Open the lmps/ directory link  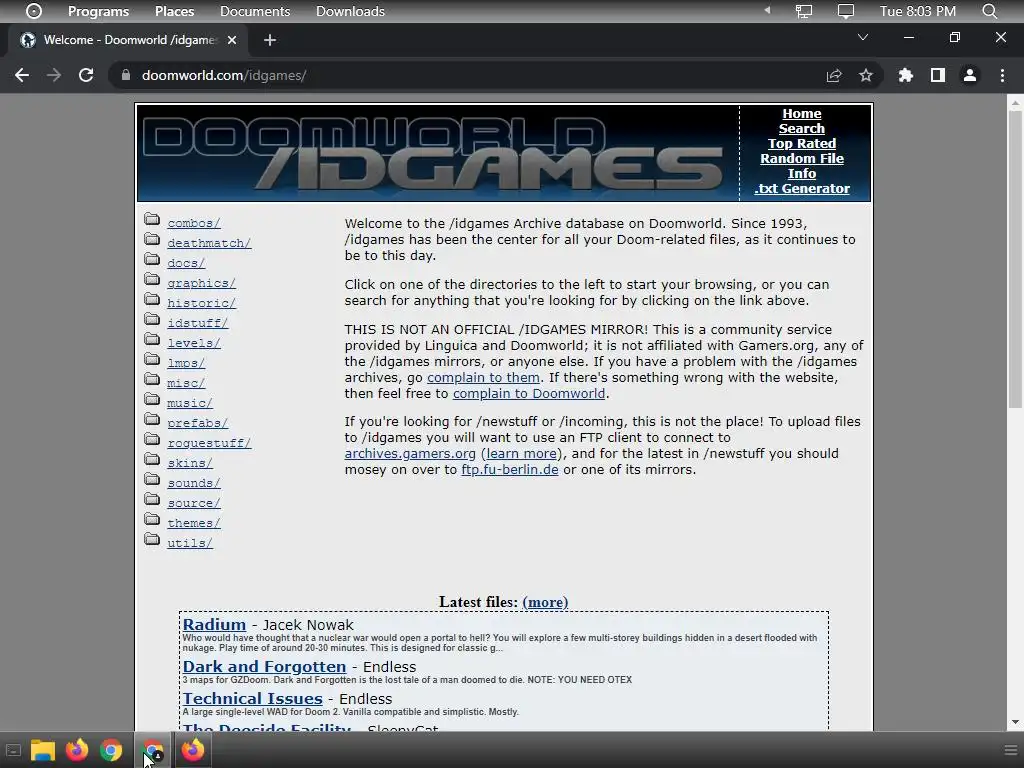[x=186, y=363]
